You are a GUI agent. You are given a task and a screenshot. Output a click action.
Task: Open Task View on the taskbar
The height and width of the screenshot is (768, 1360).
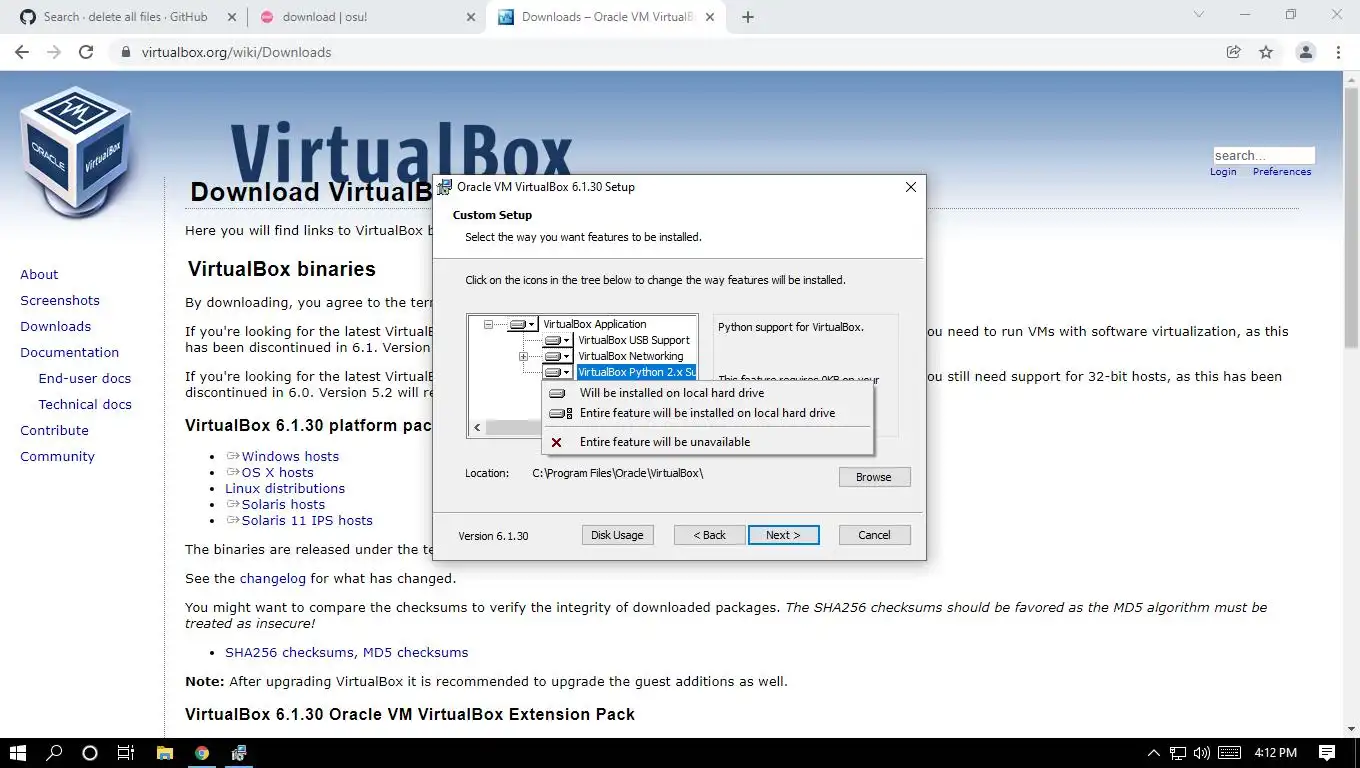125,753
